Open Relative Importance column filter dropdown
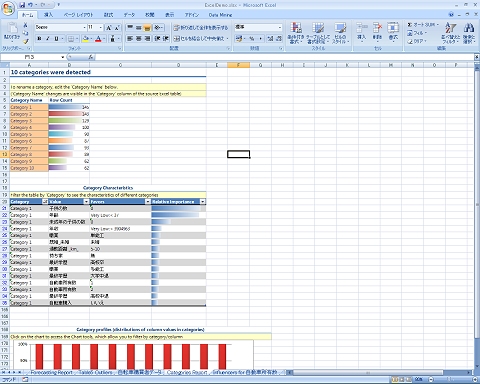Image resolution: width=480 pixels, height=384 pixels. coord(202,202)
